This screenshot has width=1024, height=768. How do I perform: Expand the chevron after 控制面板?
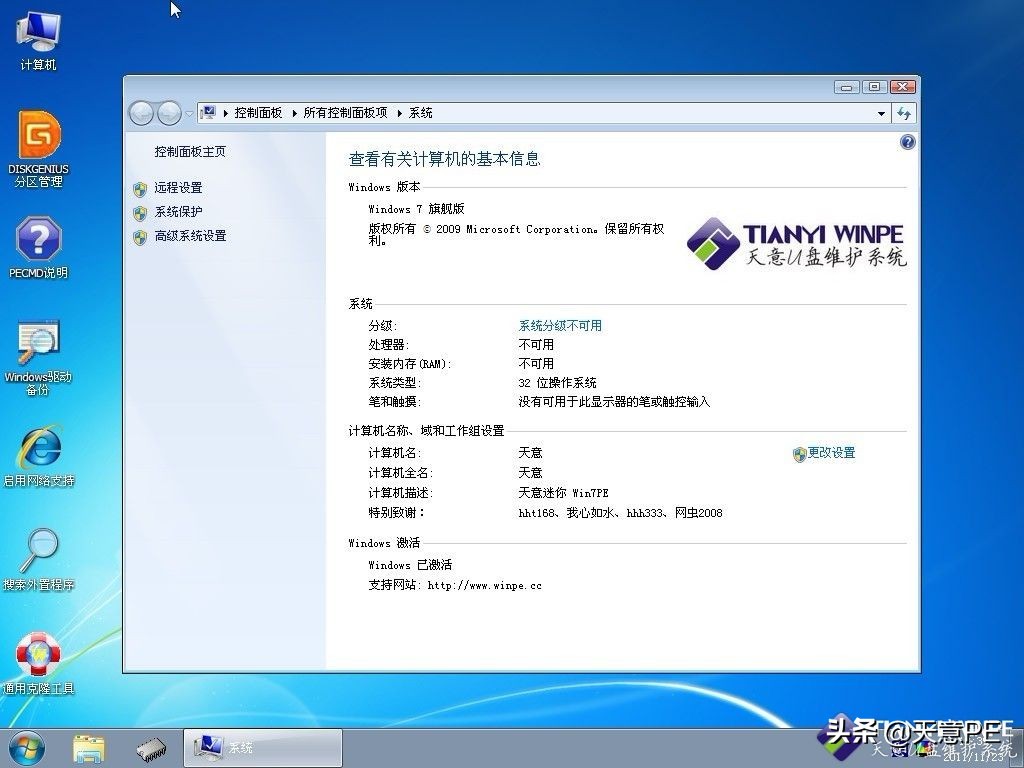295,113
